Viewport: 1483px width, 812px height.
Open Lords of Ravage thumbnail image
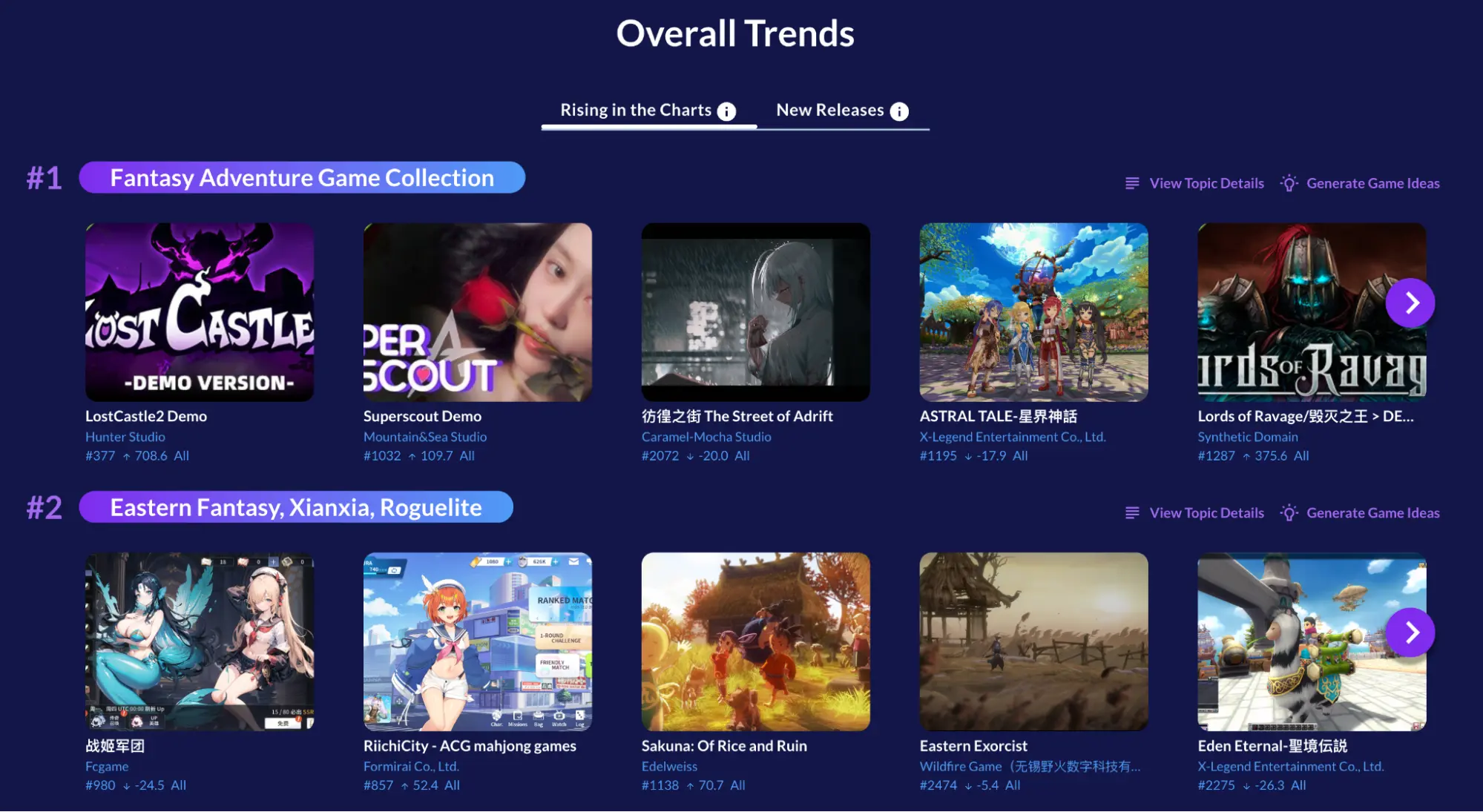1312,312
